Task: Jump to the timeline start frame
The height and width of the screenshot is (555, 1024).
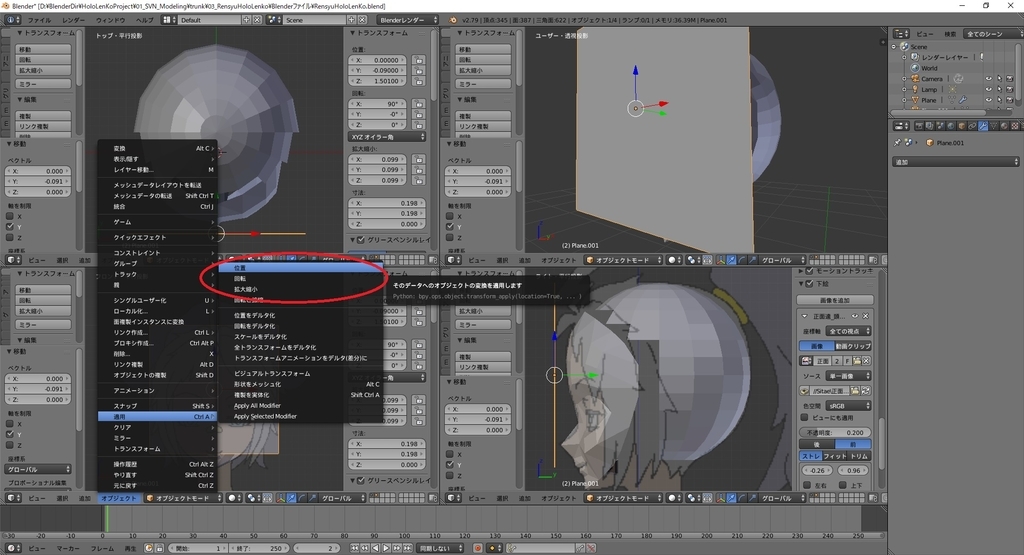Action: [x=355, y=548]
